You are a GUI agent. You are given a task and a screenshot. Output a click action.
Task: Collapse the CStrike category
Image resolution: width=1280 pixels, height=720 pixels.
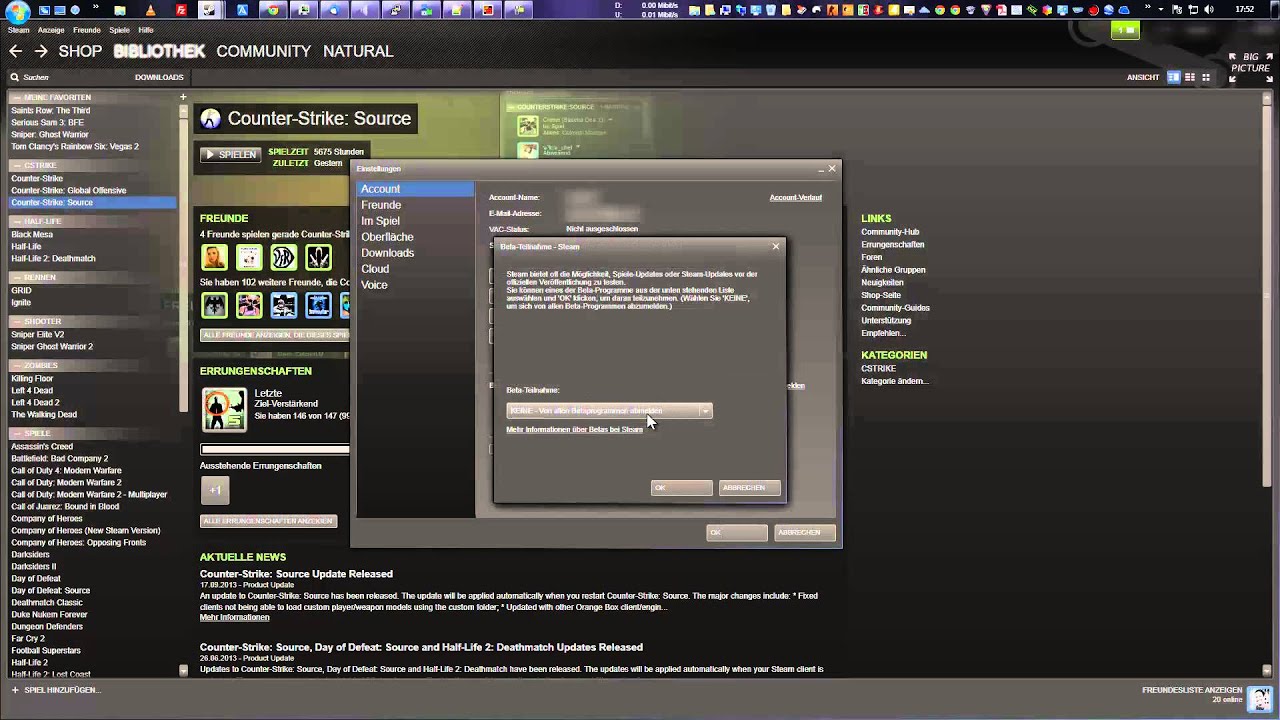[x=16, y=166]
